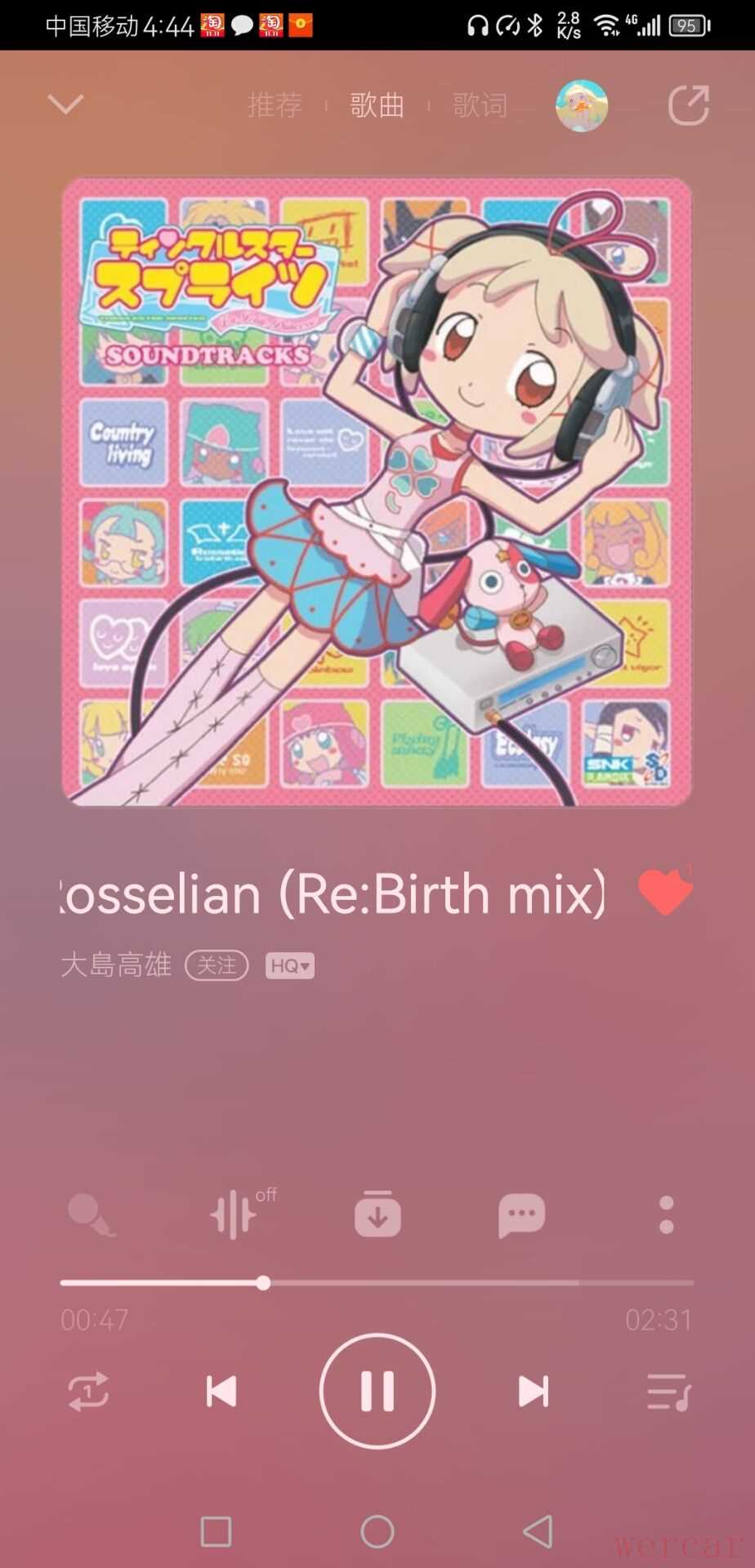Expand the HQ audio quality dropdown
This screenshot has height=1568, width=755.
point(290,966)
